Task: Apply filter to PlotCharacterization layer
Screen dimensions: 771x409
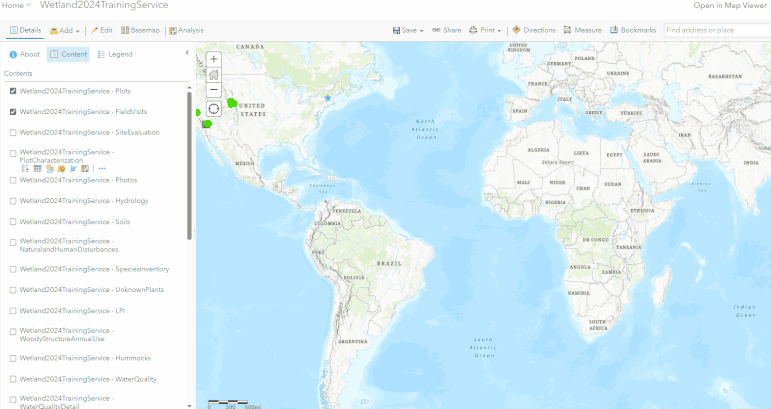Action: 61,169
